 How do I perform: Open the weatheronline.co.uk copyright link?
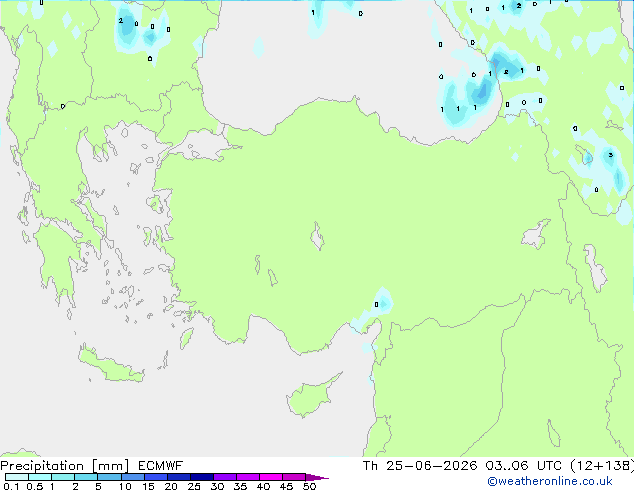(x=549, y=481)
